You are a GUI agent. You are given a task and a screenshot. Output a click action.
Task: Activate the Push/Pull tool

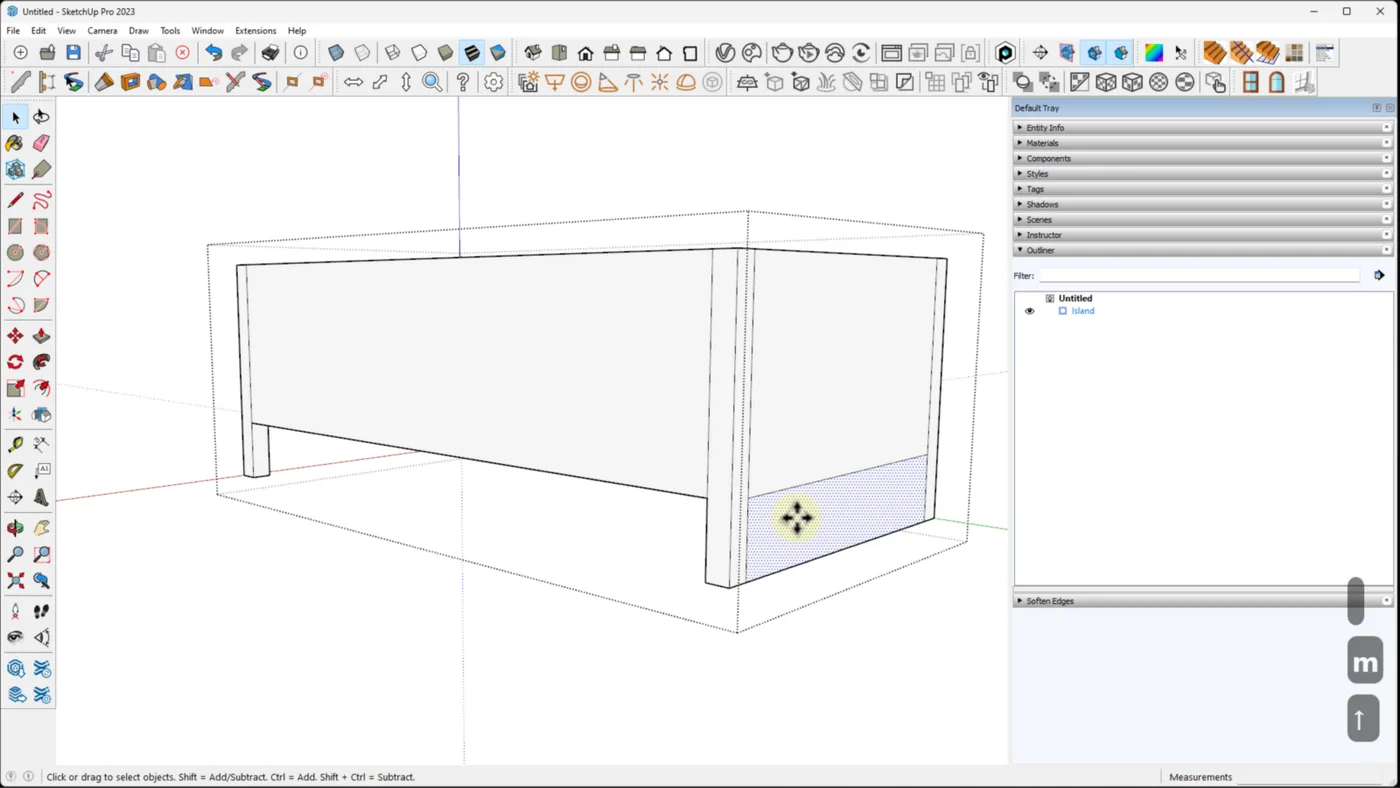[x=41, y=336]
